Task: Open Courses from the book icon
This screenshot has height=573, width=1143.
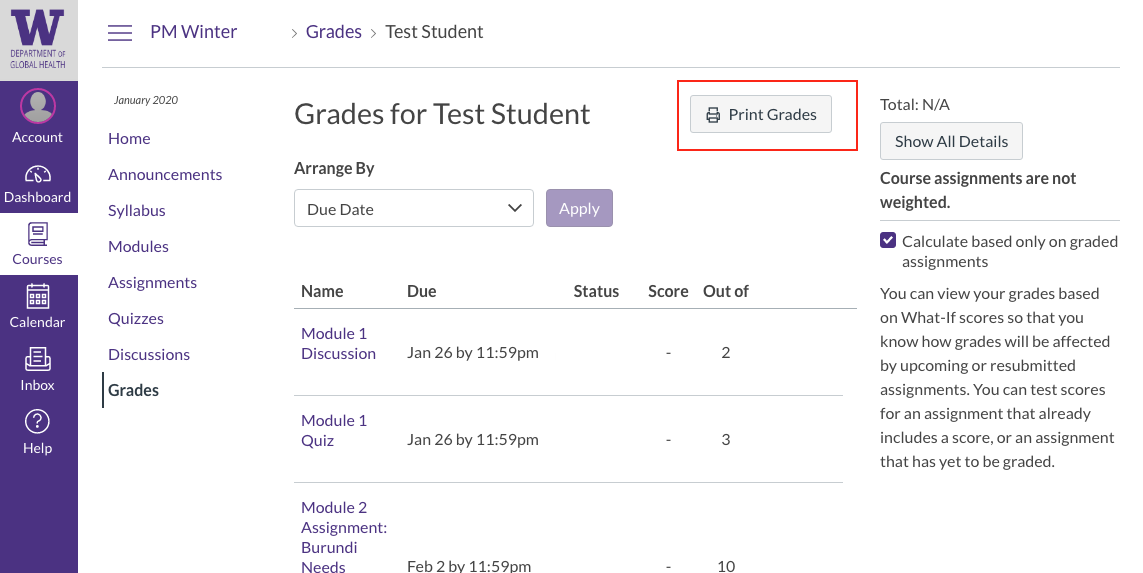Action: (x=38, y=235)
